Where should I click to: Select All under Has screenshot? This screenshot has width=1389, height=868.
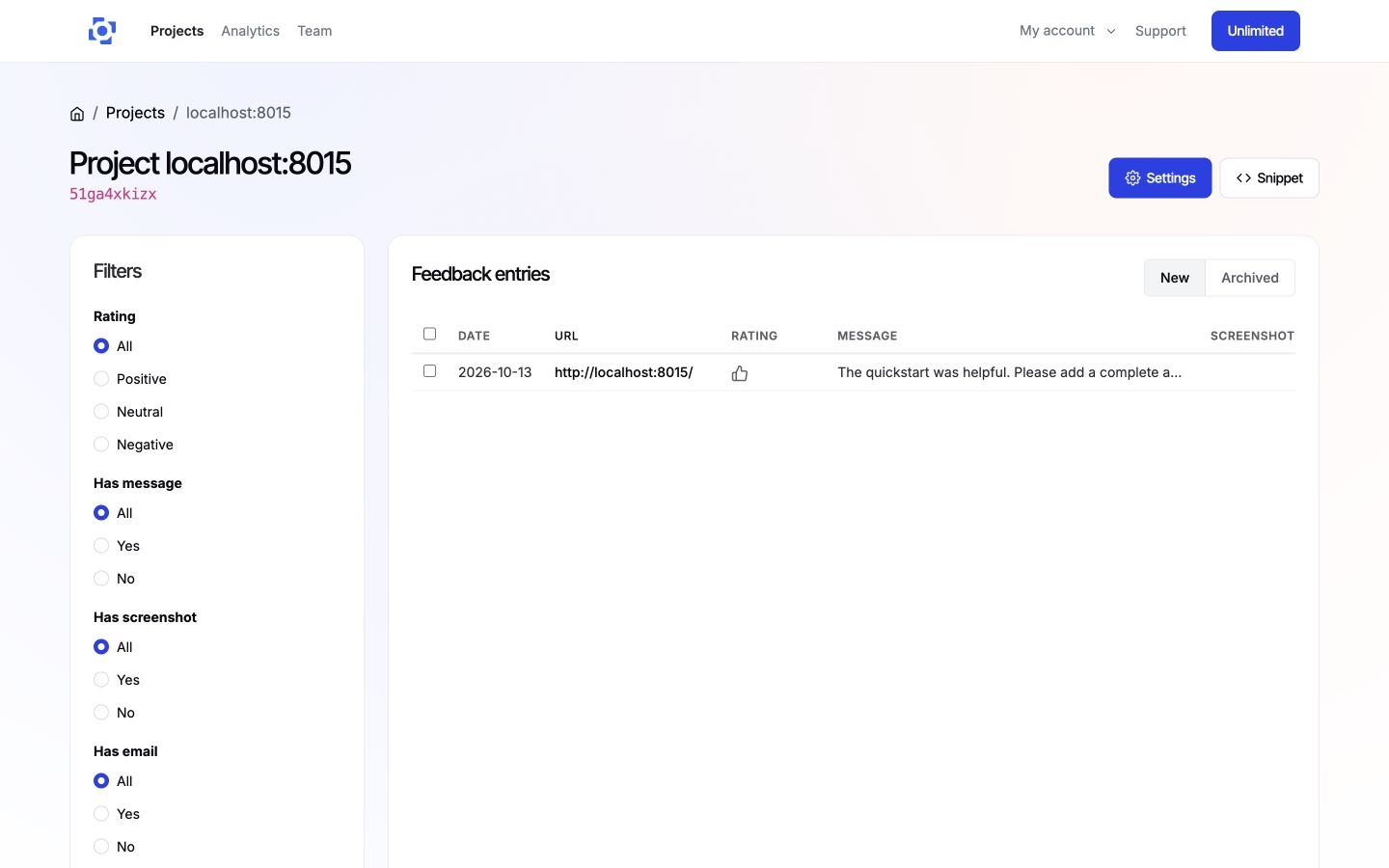coord(101,647)
